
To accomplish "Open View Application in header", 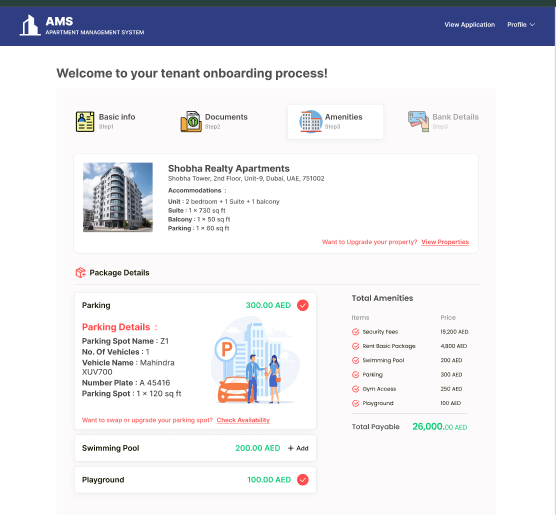I will point(469,24).
